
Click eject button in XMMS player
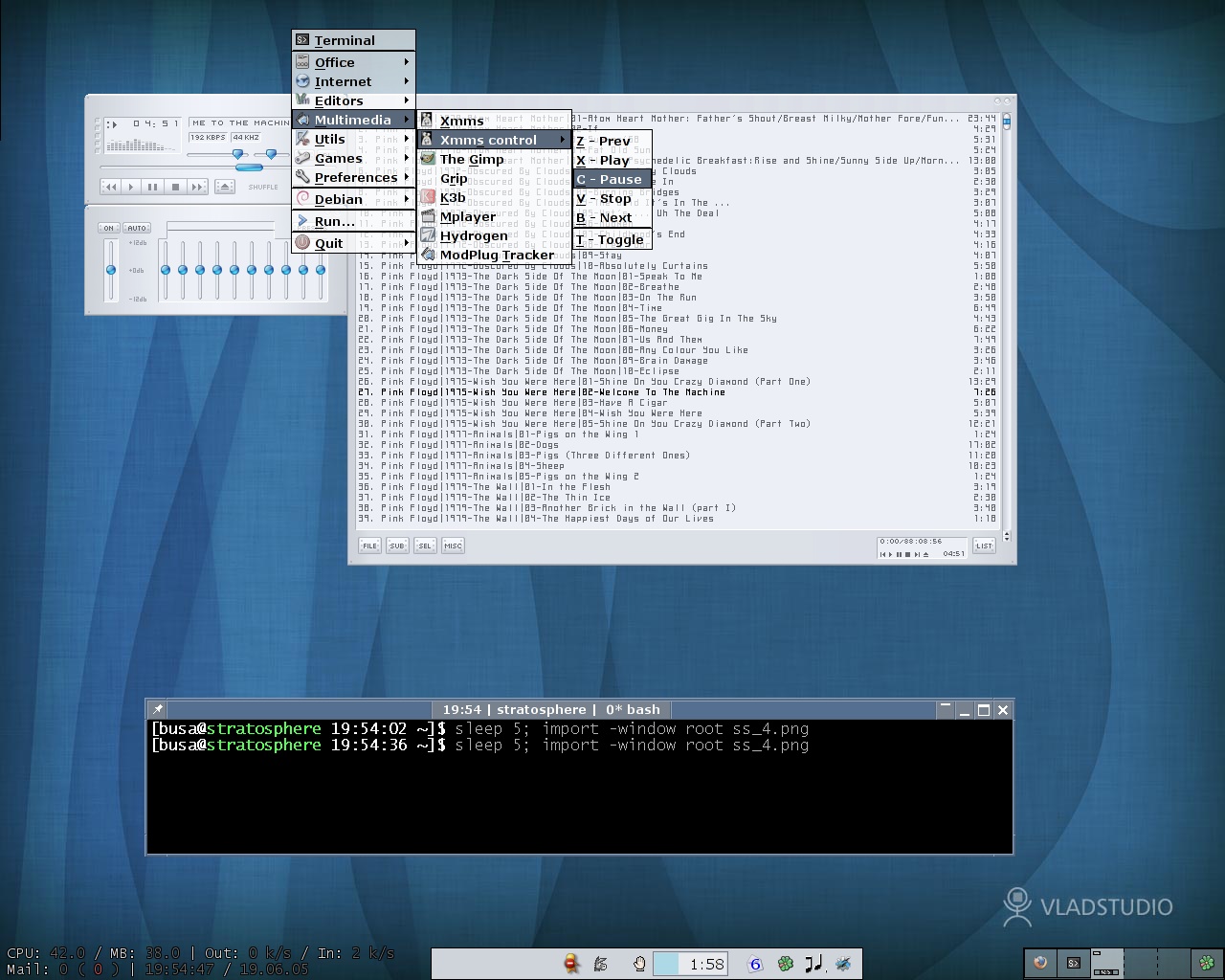(x=224, y=187)
